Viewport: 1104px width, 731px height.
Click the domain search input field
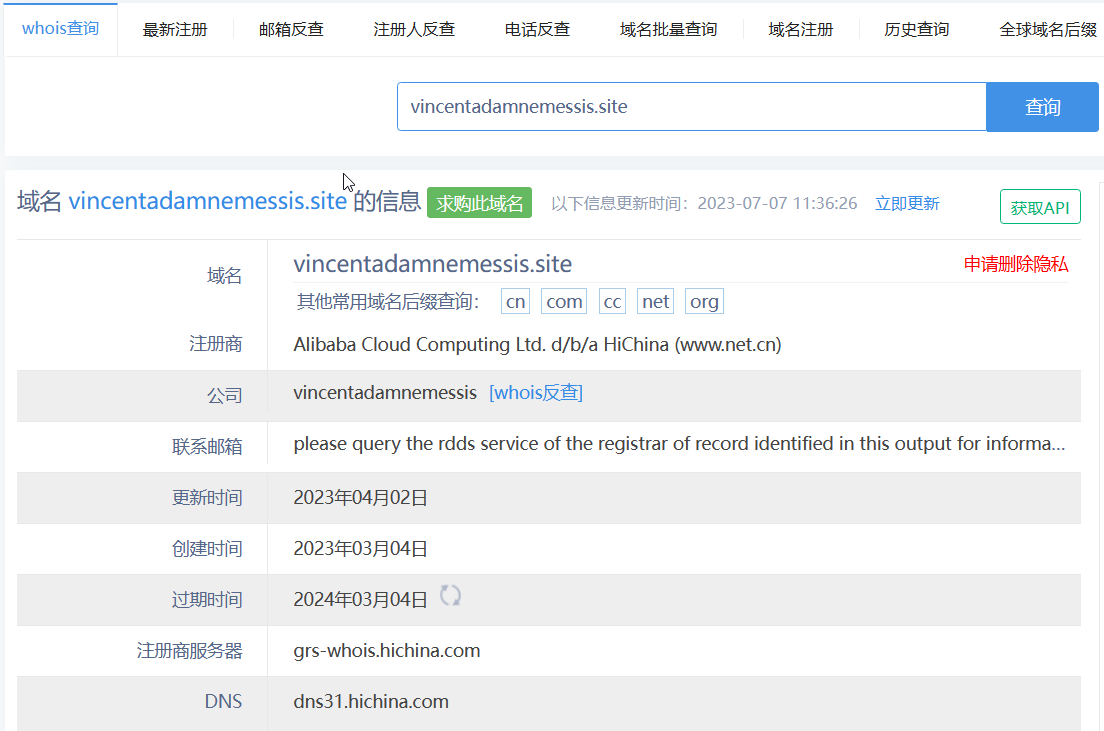tap(691, 106)
